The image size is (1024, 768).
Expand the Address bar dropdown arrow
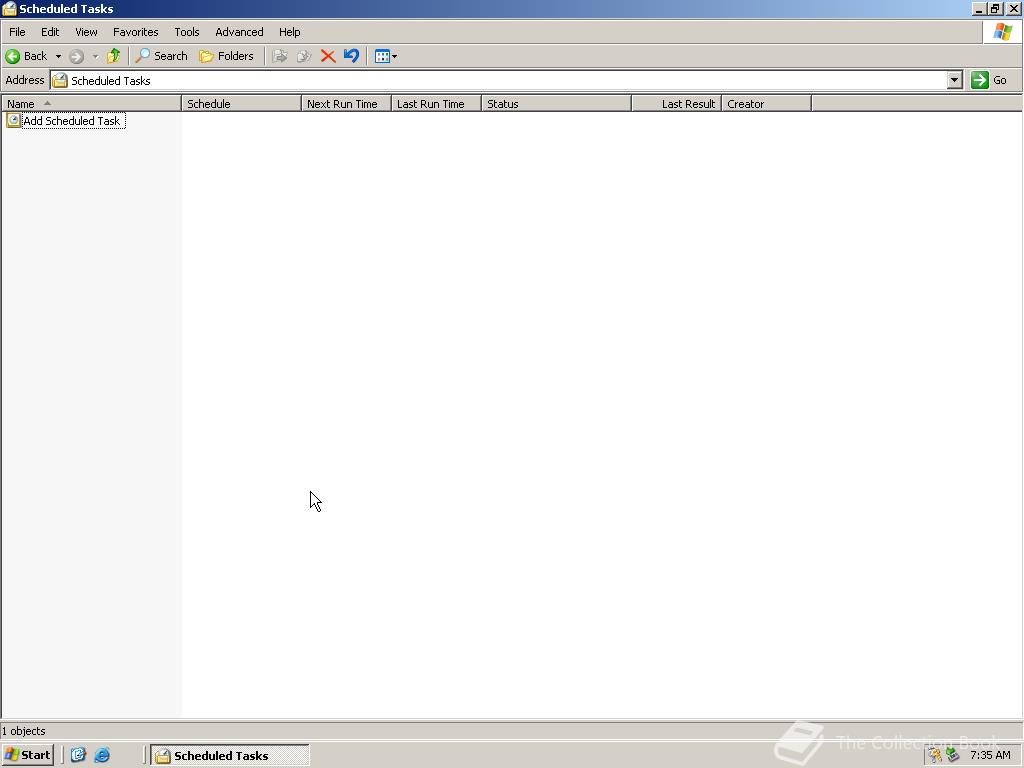pyautogui.click(x=955, y=80)
